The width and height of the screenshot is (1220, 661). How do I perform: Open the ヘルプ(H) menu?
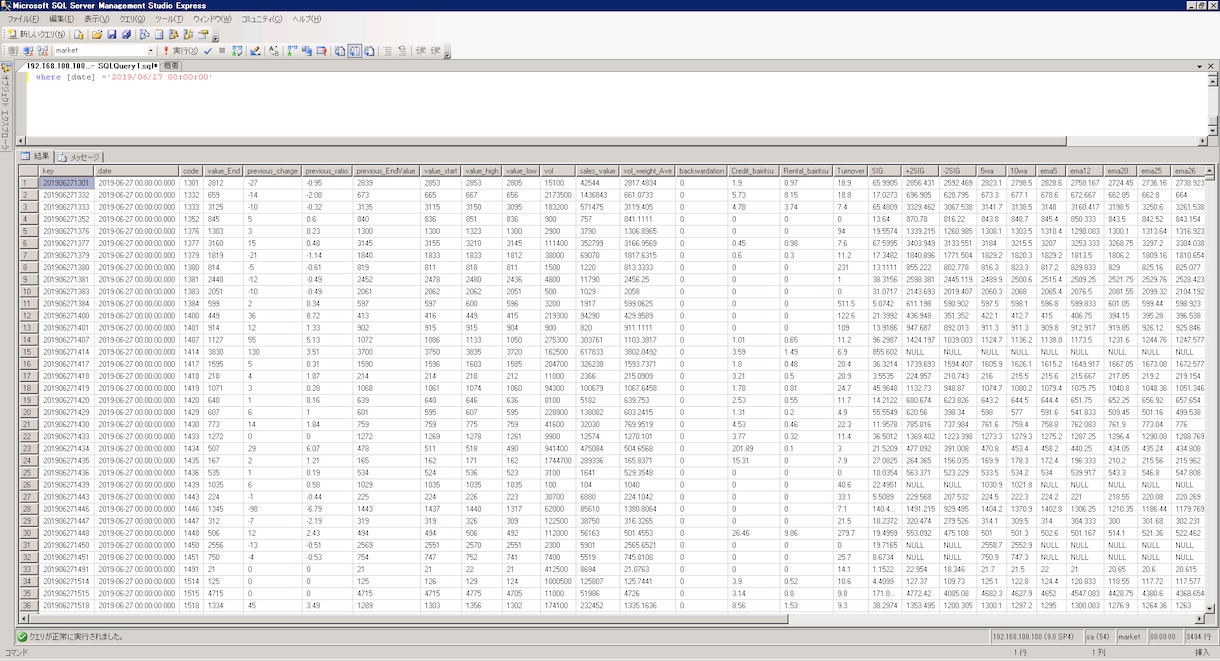click(x=309, y=19)
